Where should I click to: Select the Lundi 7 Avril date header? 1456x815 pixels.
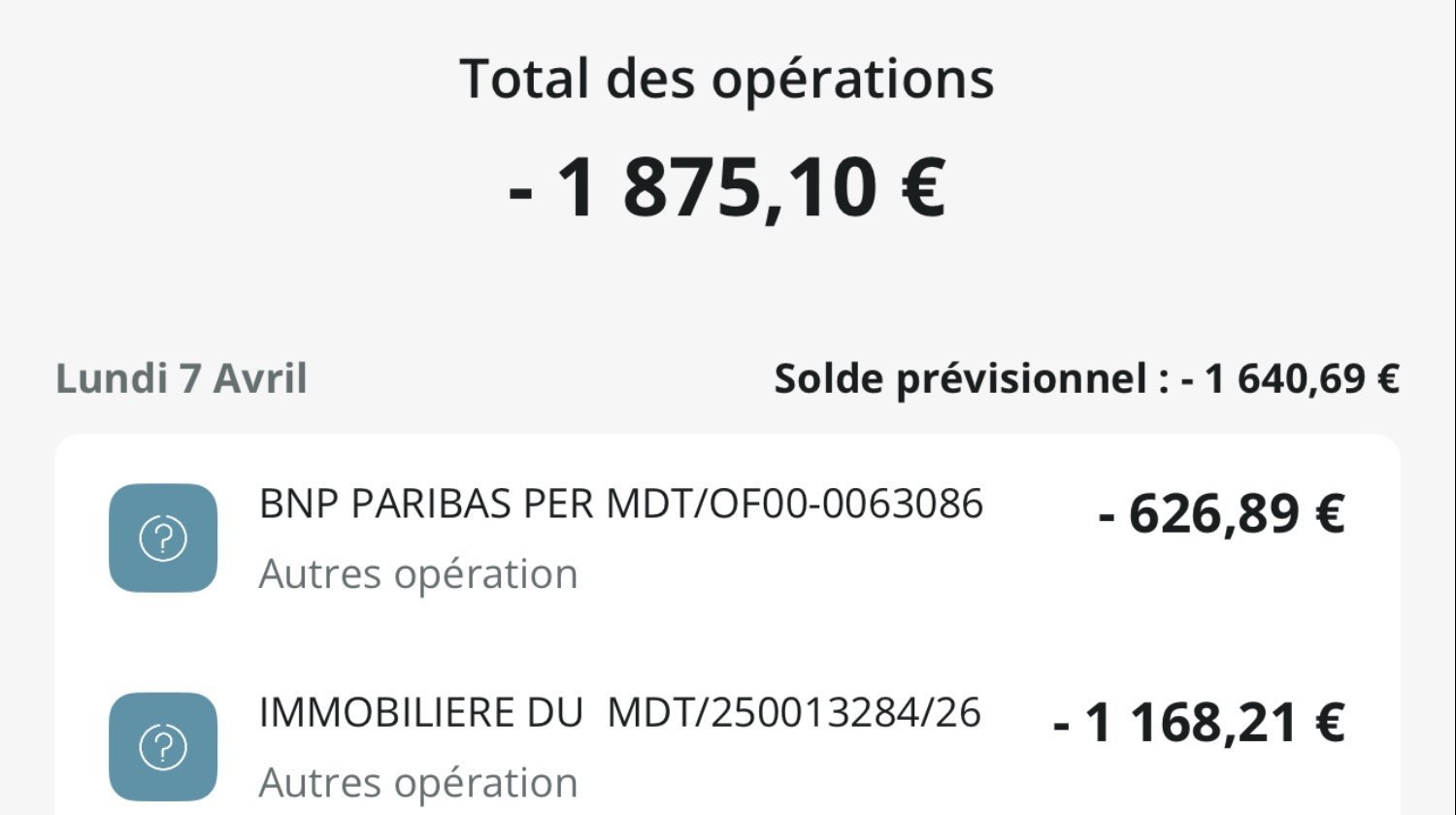[x=182, y=378]
